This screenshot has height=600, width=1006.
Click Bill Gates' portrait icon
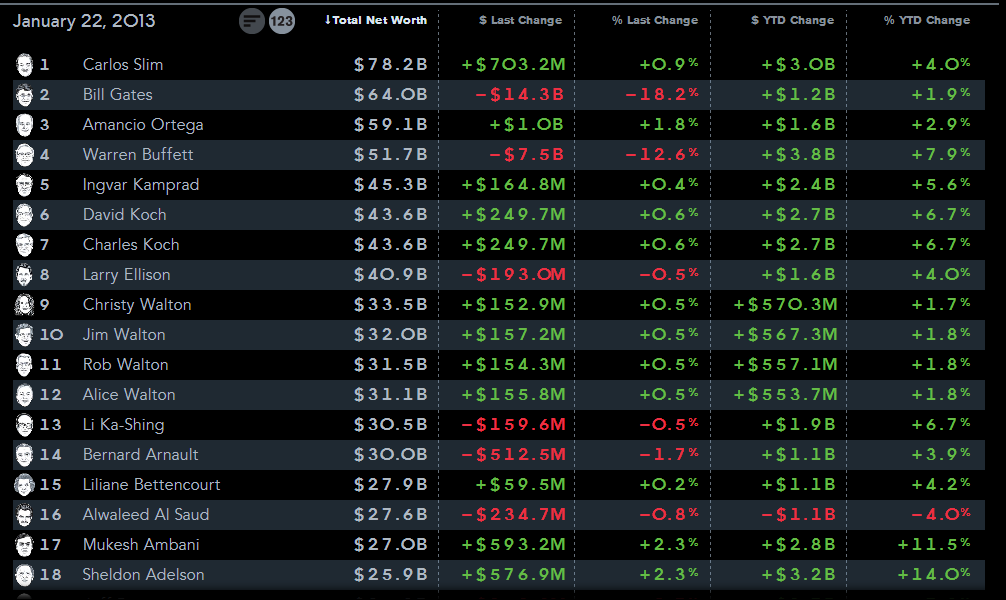click(24, 95)
